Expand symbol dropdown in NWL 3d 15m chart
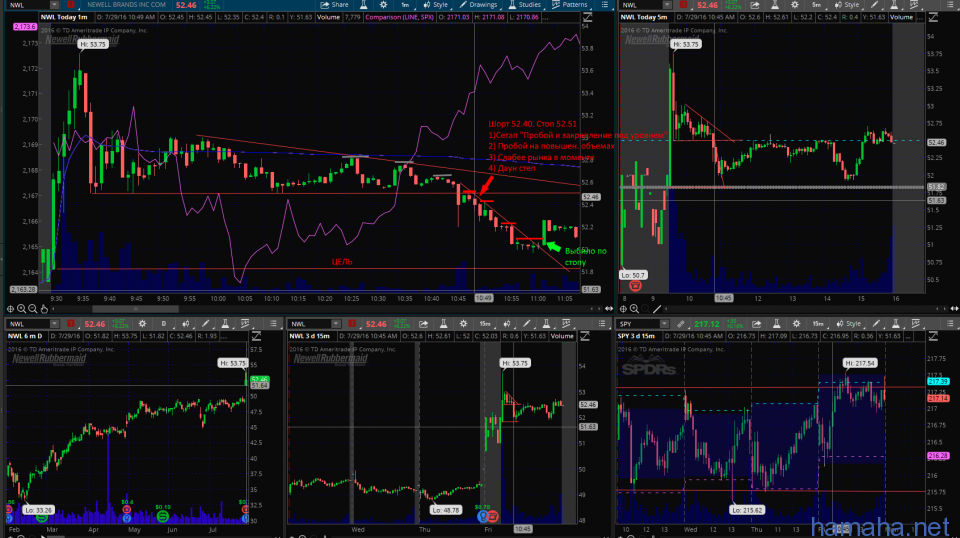Image resolution: width=960 pixels, height=538 pixels. (336, 324)
